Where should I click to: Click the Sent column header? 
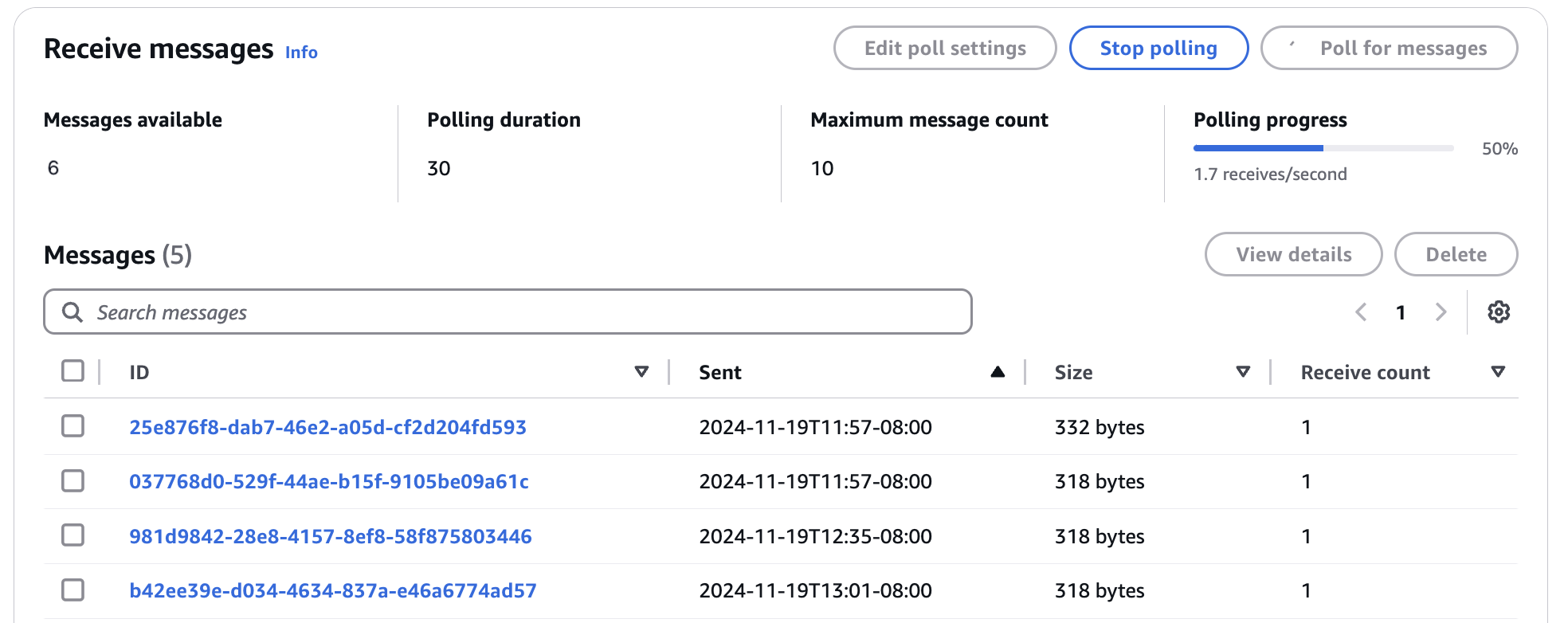click(x=720, y=372)
